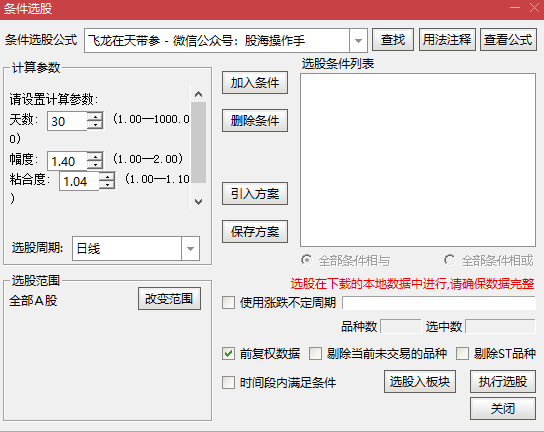Enable the 使用涨跌不定周期 checkbox

pos(228,302)
